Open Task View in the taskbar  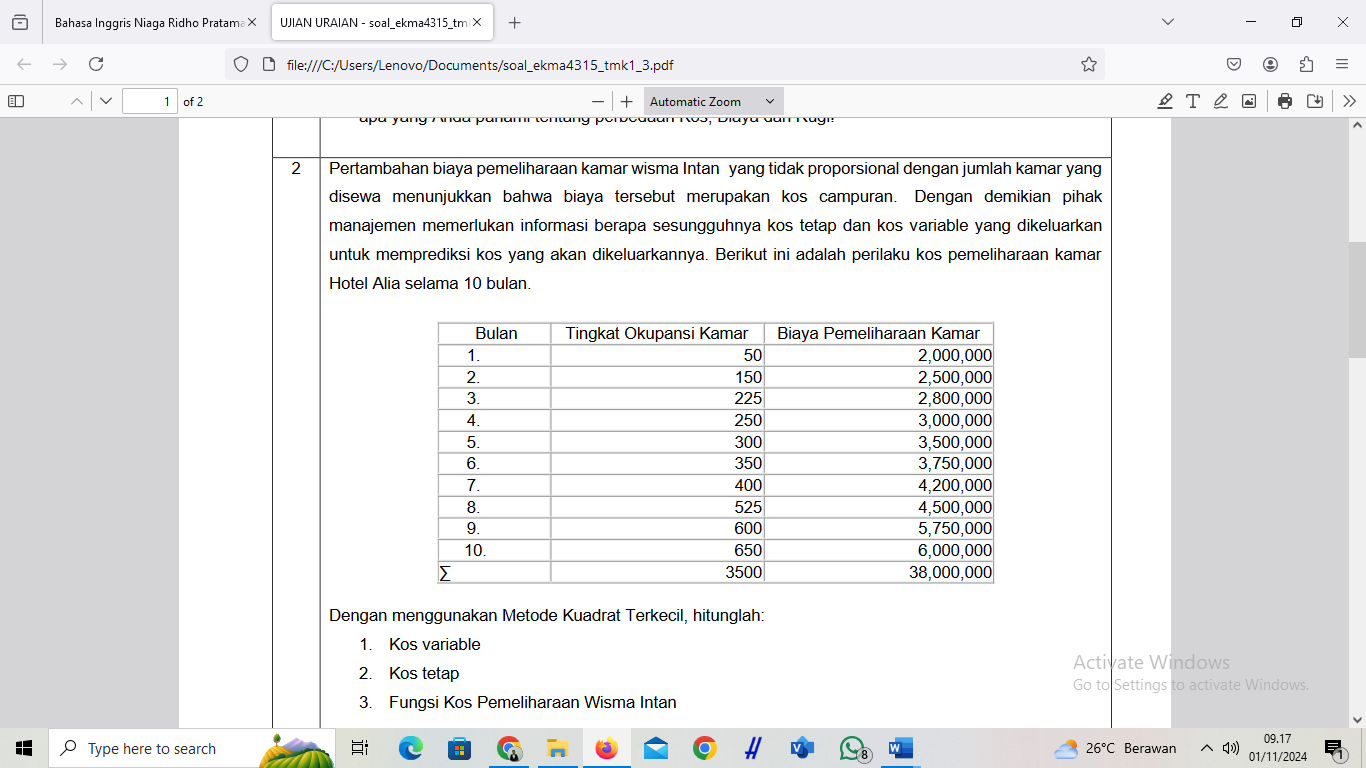[360, 748]
